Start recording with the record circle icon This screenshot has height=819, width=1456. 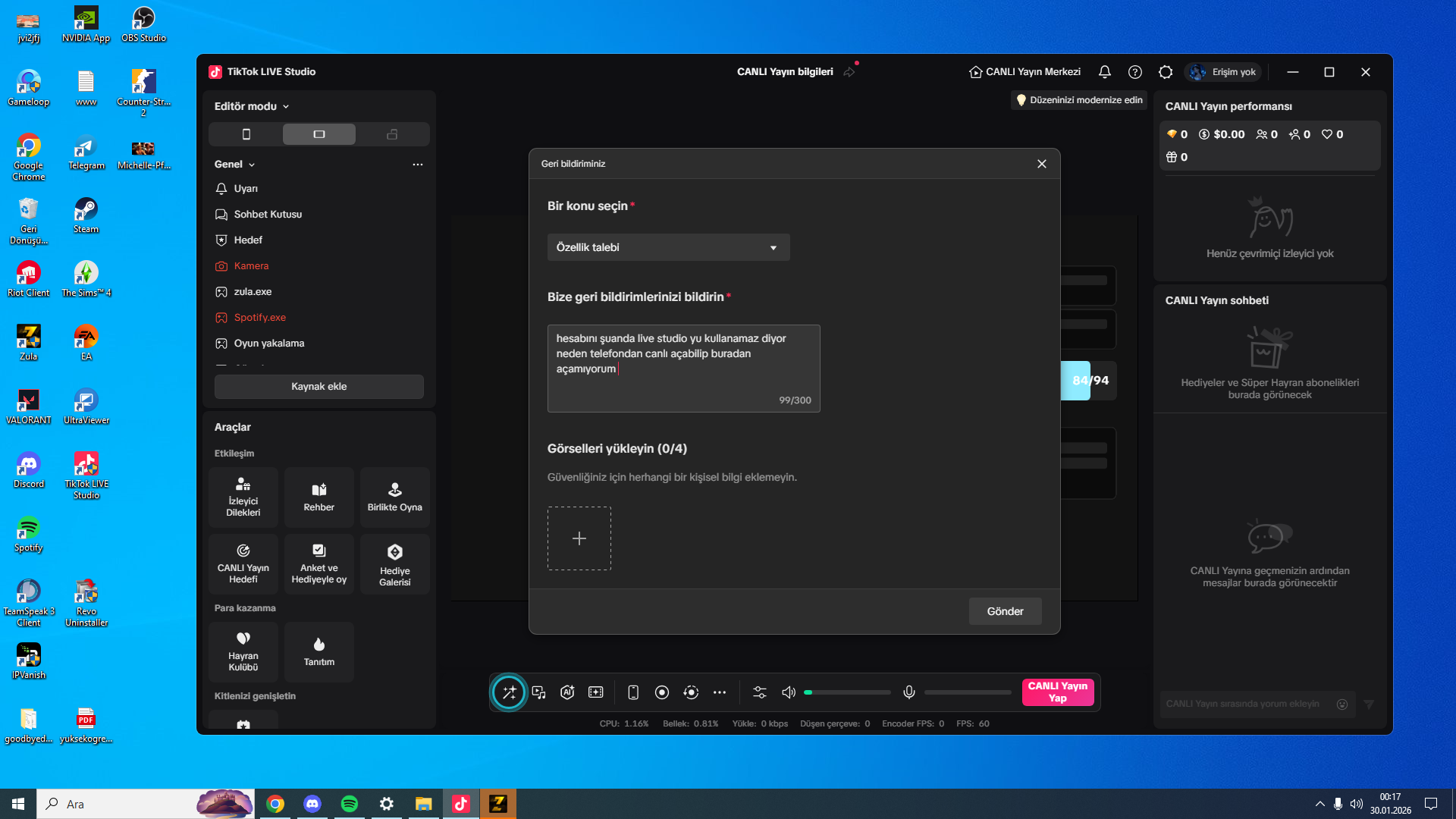[662, 692]
